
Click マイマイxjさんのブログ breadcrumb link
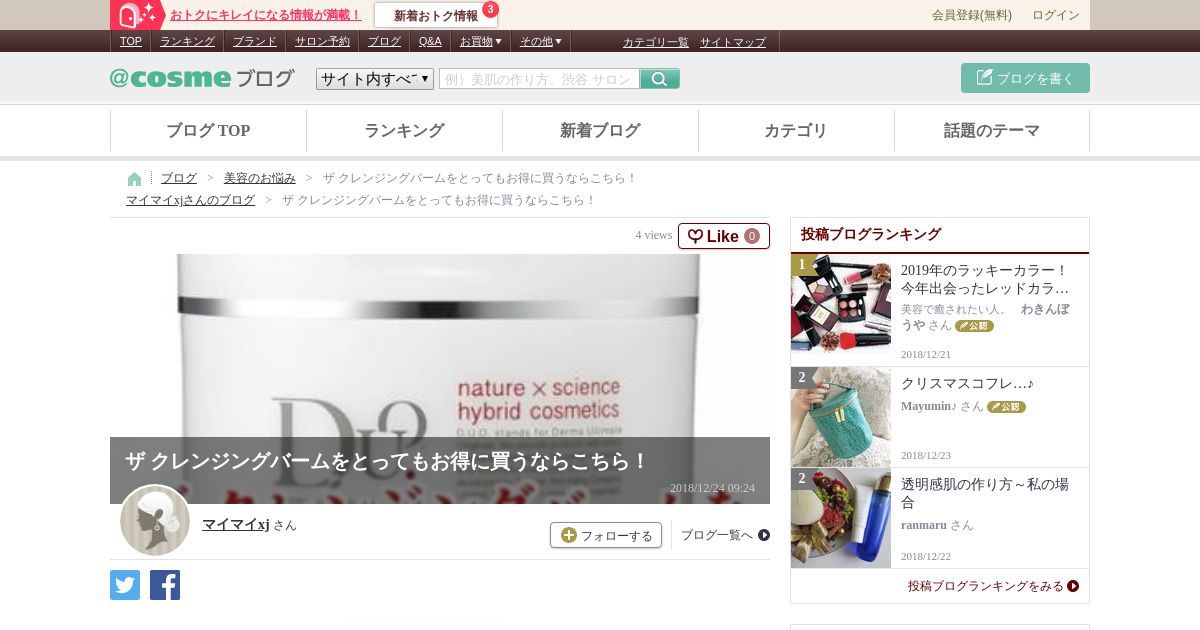(191, 200)
